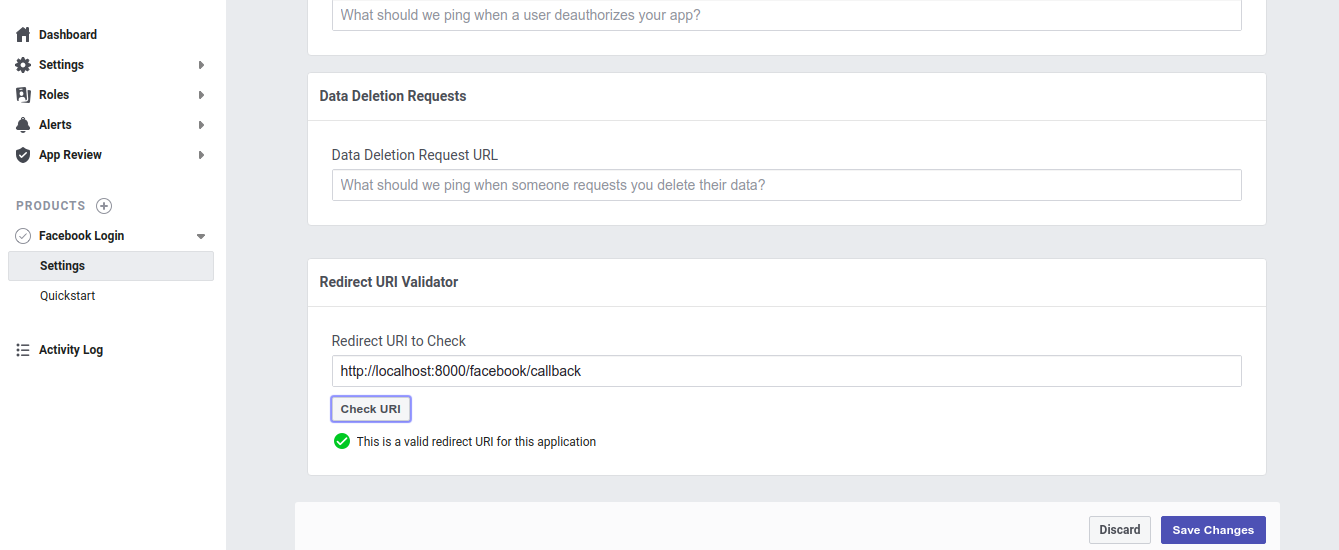Click the Roles badge icon
The width and height of the screenshot is (1339, 550).
click(x=23, y=95)
